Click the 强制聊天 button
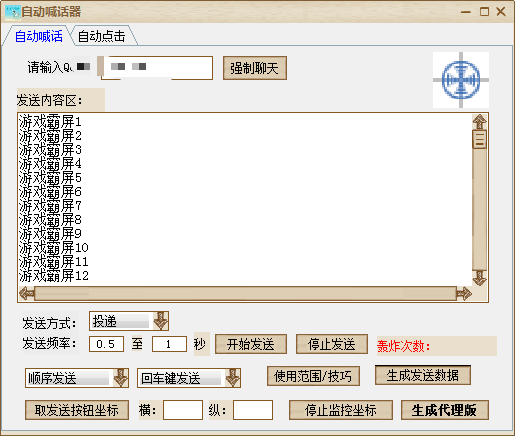The height and width of the screenshot is (436, 515). 255,68
